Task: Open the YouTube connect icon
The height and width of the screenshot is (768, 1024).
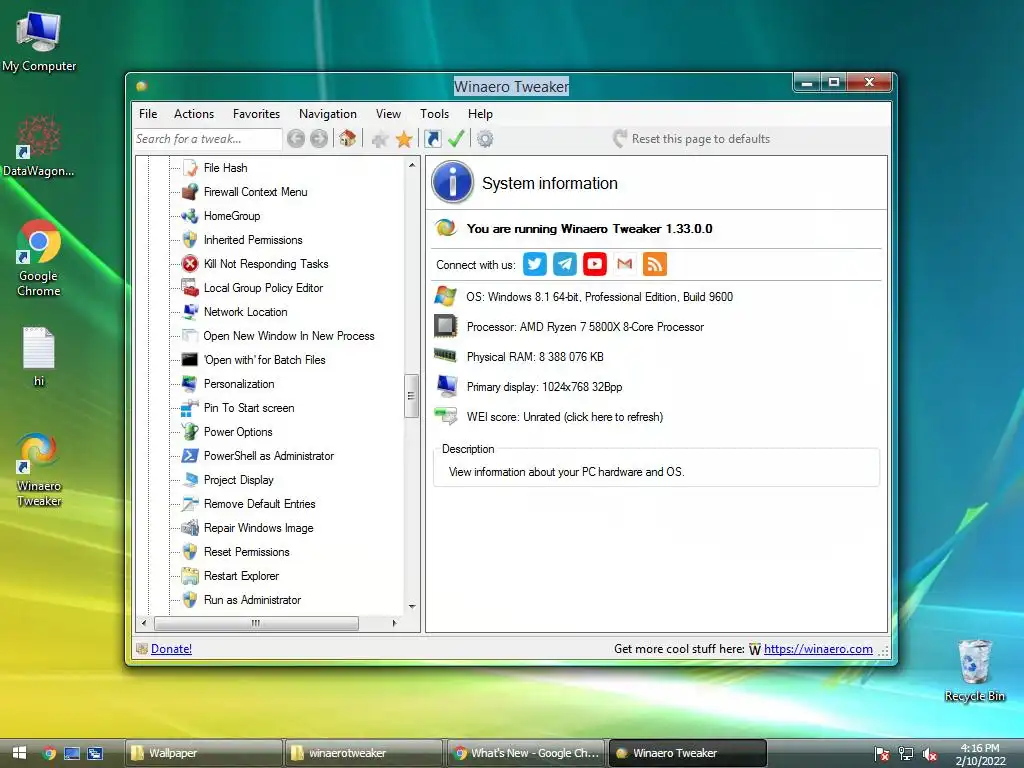Action: [x=595, y=264]
